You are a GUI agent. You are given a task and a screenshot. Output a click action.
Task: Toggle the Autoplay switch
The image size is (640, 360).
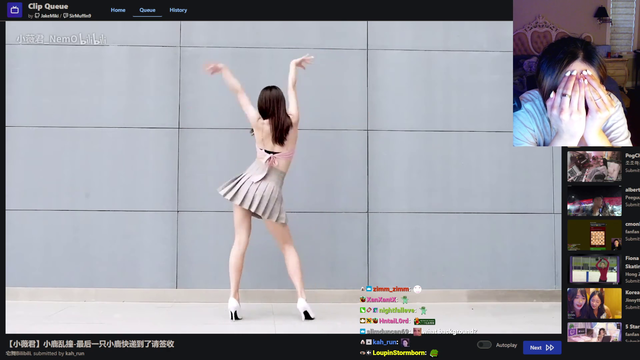click(484, 345)
